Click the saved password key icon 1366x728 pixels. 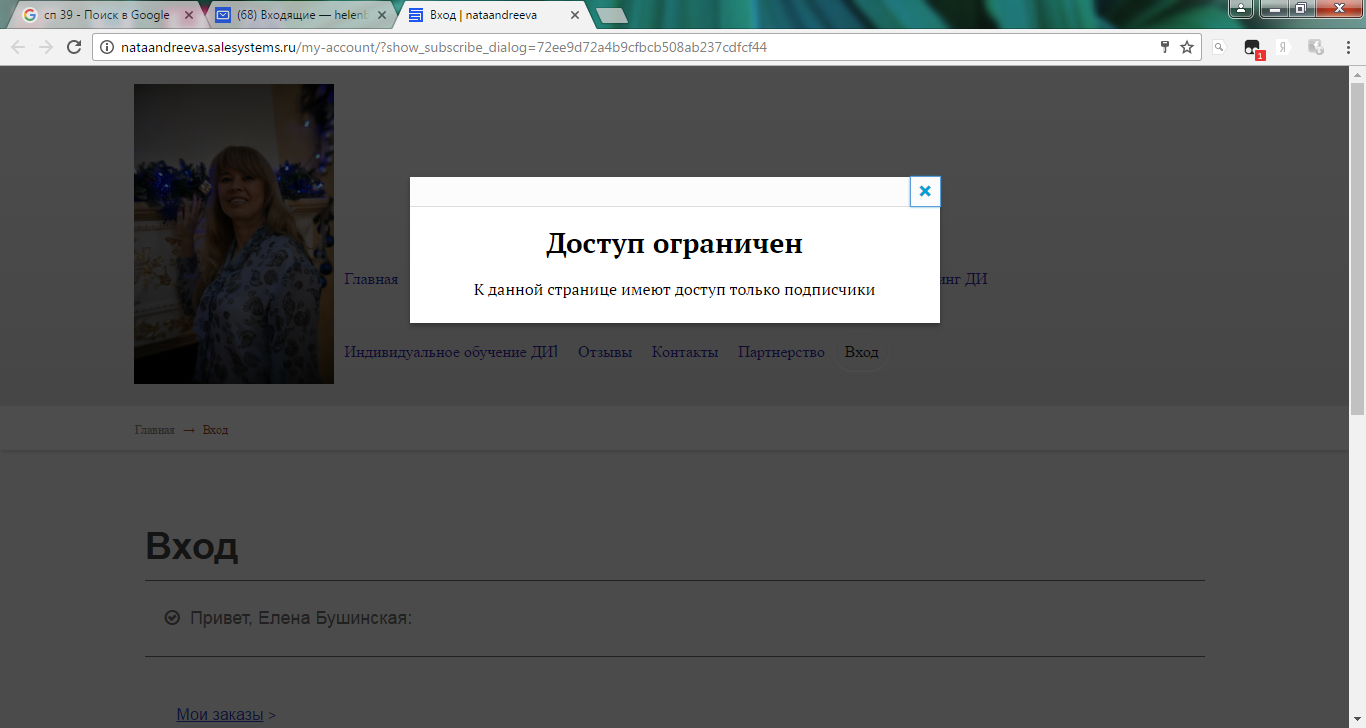[1164, 47]
